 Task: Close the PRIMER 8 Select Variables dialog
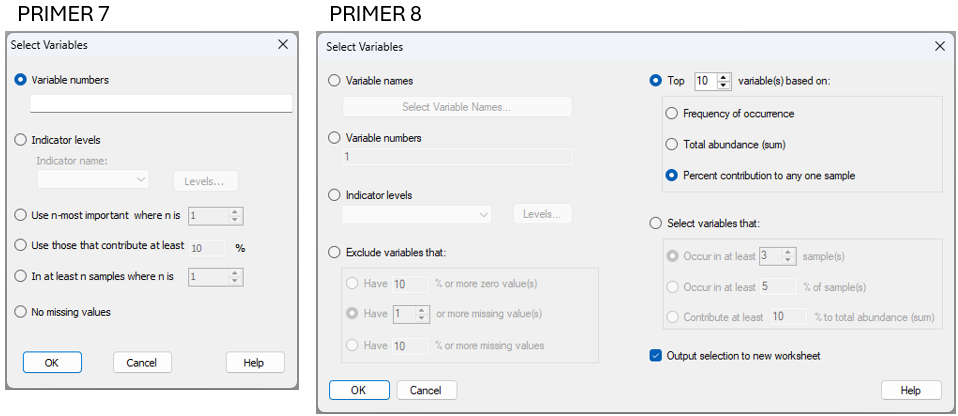click(939, 46)
